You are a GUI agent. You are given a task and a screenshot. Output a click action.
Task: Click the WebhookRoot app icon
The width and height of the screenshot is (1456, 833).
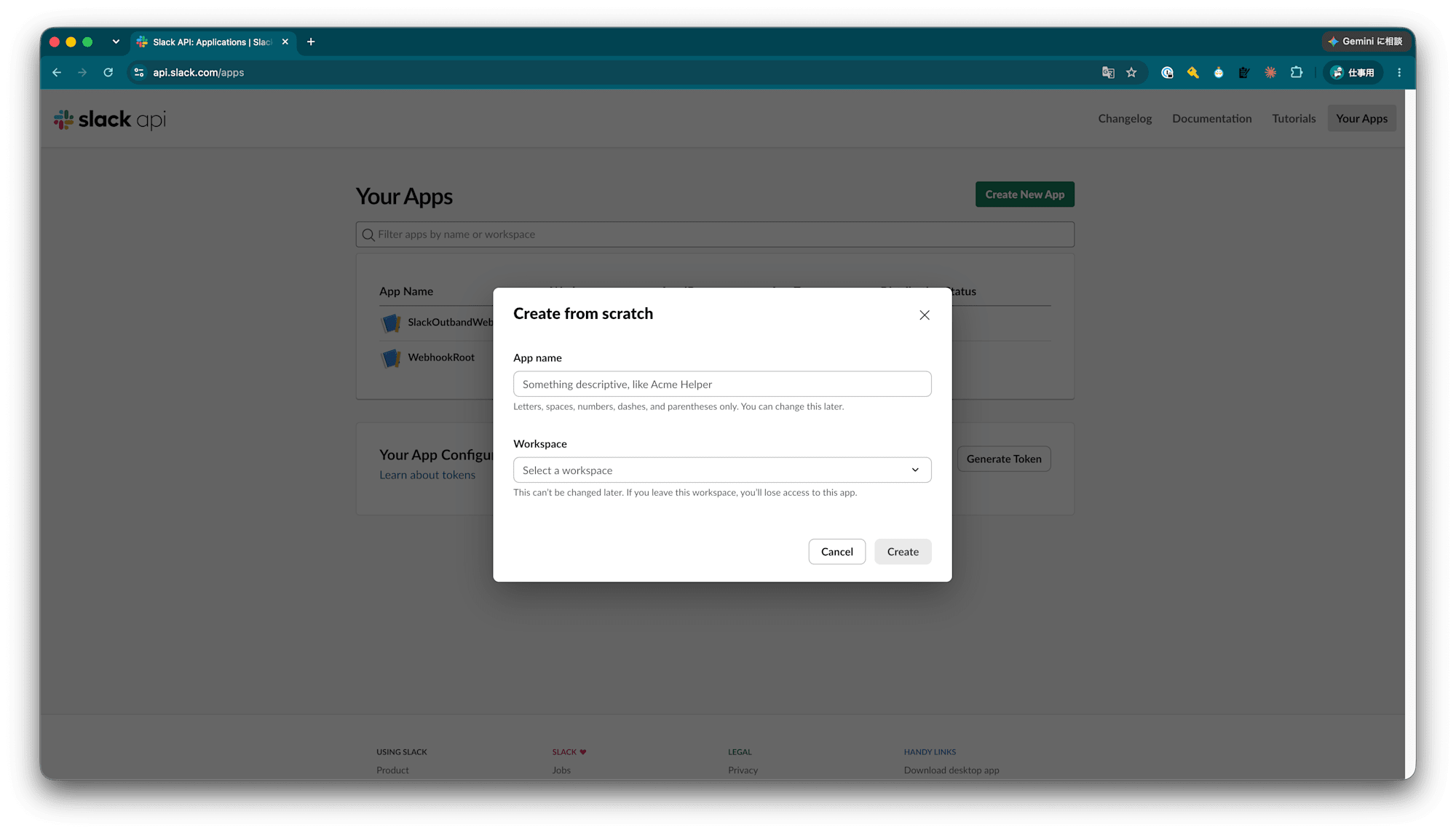391,358
